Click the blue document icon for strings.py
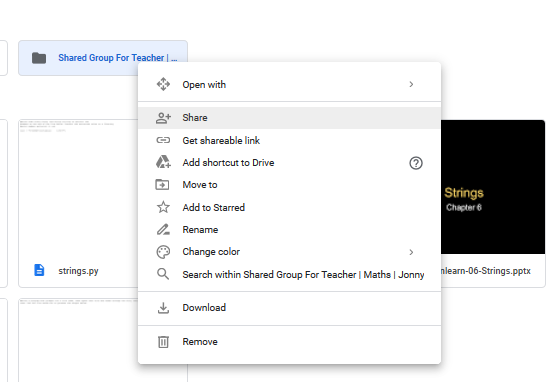 point(39,270)
